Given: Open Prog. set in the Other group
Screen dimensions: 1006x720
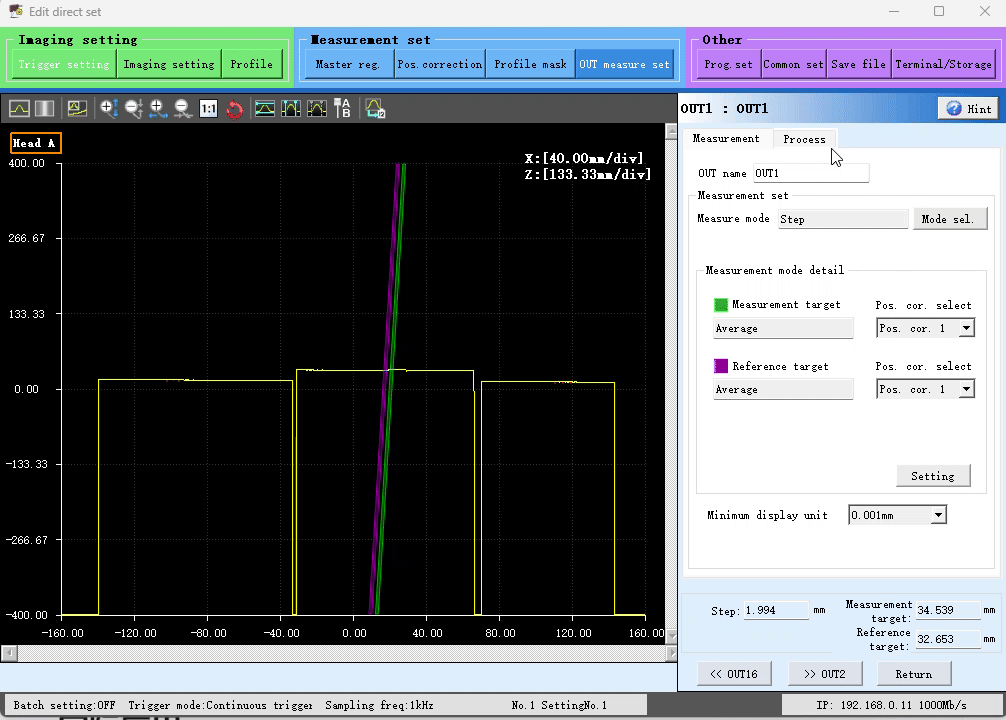Looking at the screenshot, I should [728, 64].
